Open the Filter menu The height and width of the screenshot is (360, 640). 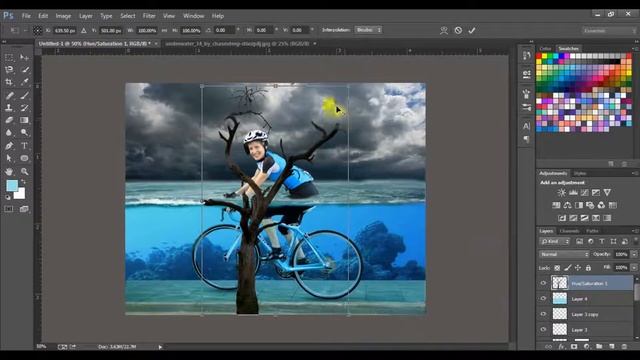(x=149, y=16)
